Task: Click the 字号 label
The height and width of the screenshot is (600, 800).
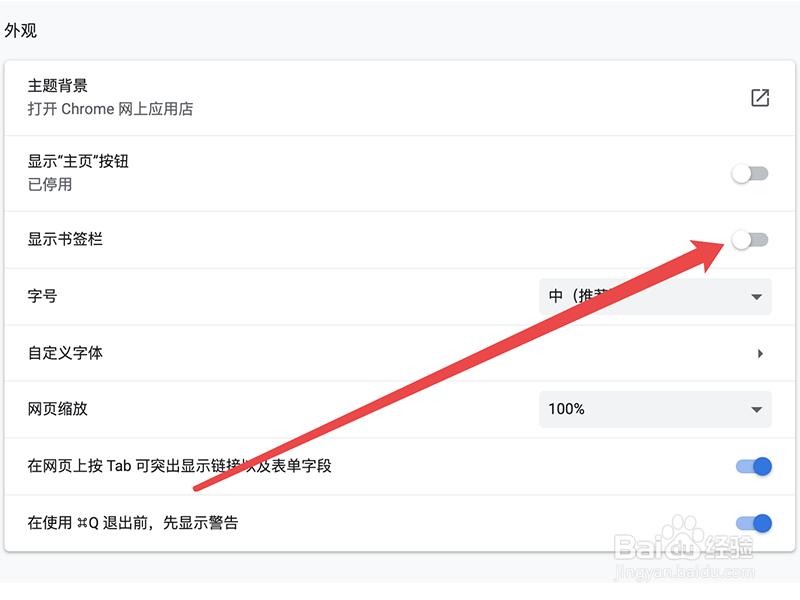Action: 43,297
